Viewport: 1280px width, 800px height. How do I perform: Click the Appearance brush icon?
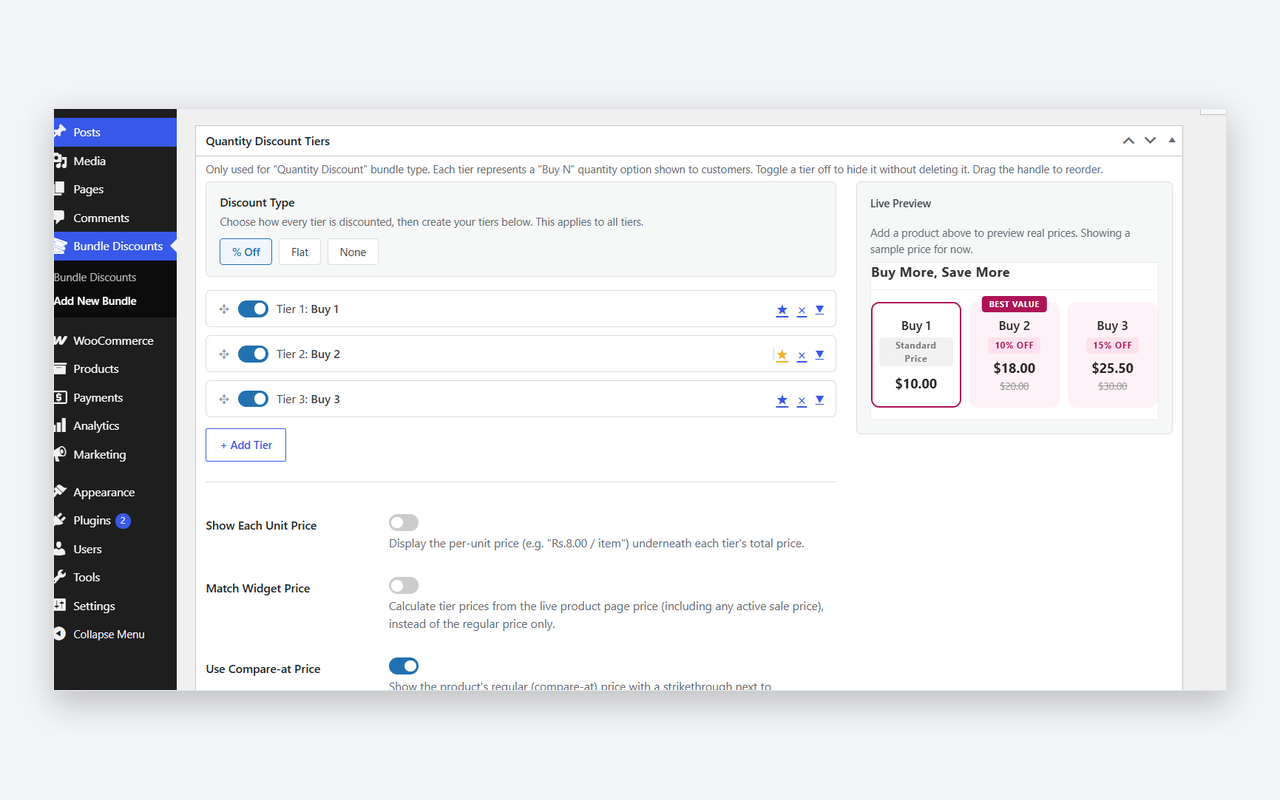(x=60, y=492)
